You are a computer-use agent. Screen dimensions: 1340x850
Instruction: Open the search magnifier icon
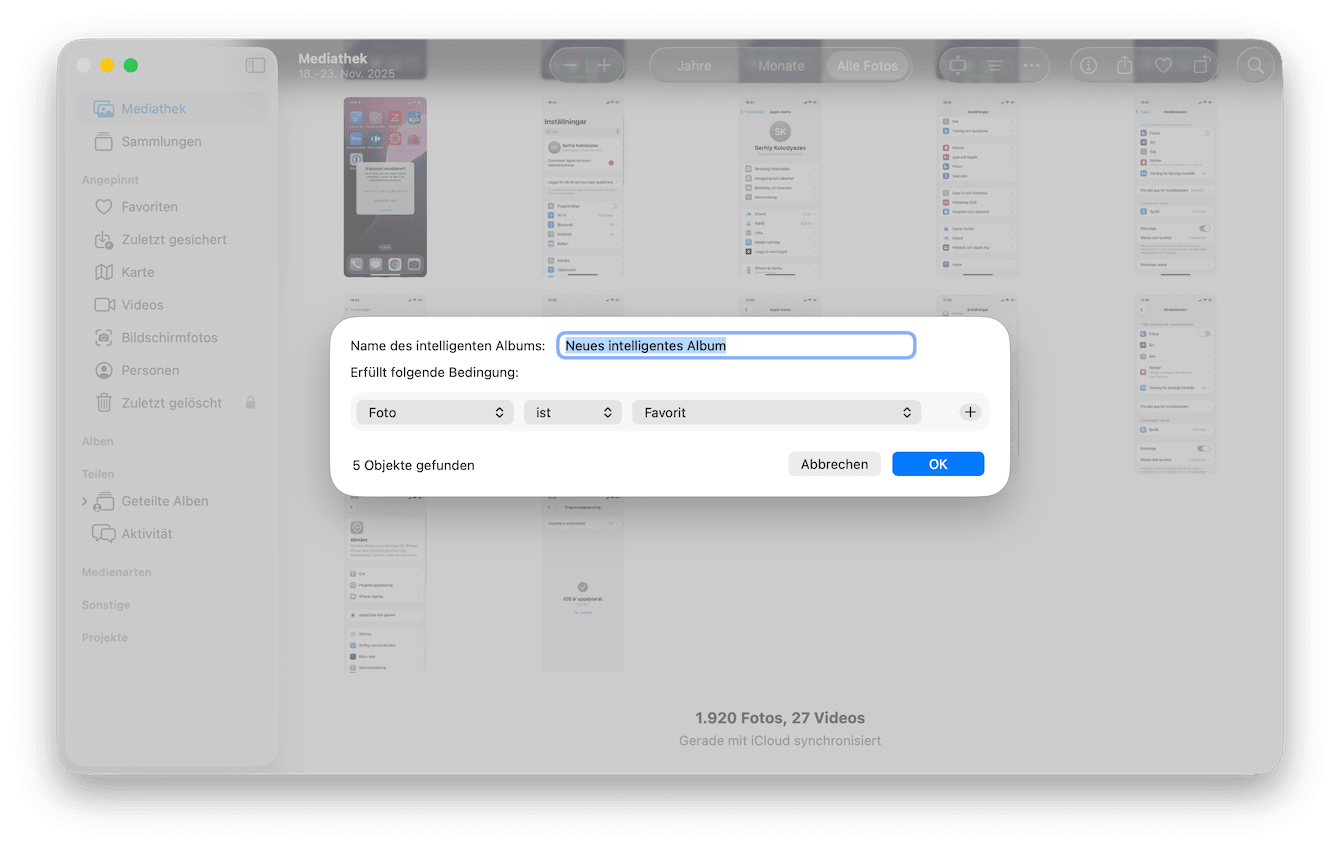[1255, 66]
